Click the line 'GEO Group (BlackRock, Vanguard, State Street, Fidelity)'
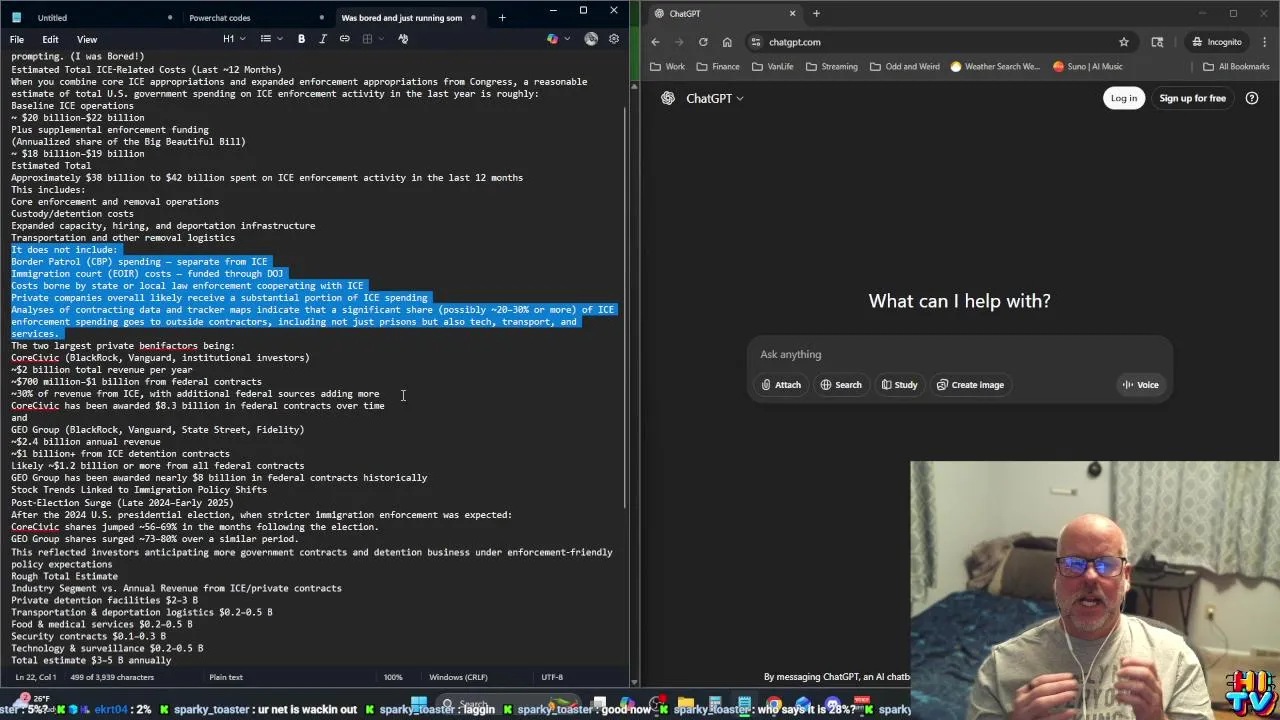1280x720 pixels. pos(158,430)
